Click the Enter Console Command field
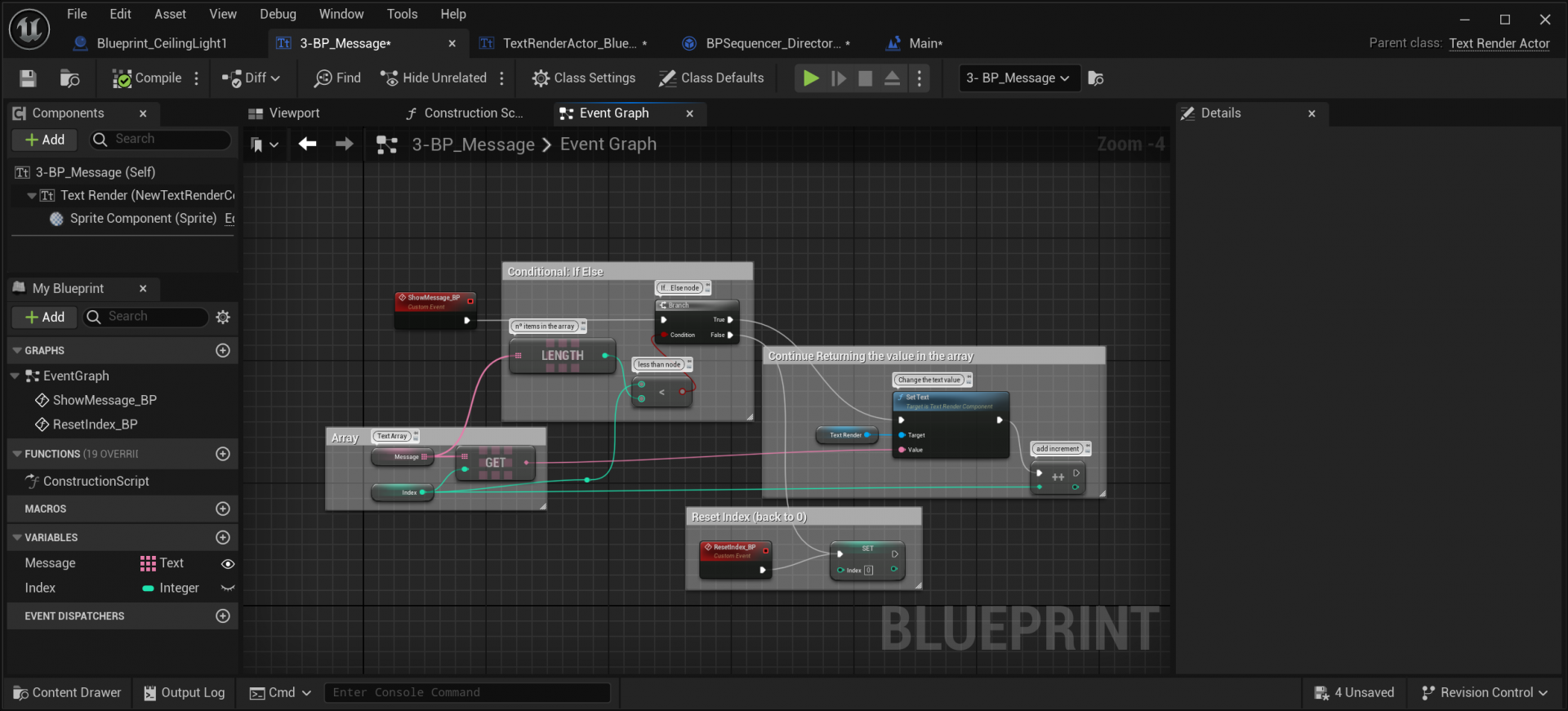Image resolution: width=1568 pixels, height=711 pixels. (x=467, y=693)
